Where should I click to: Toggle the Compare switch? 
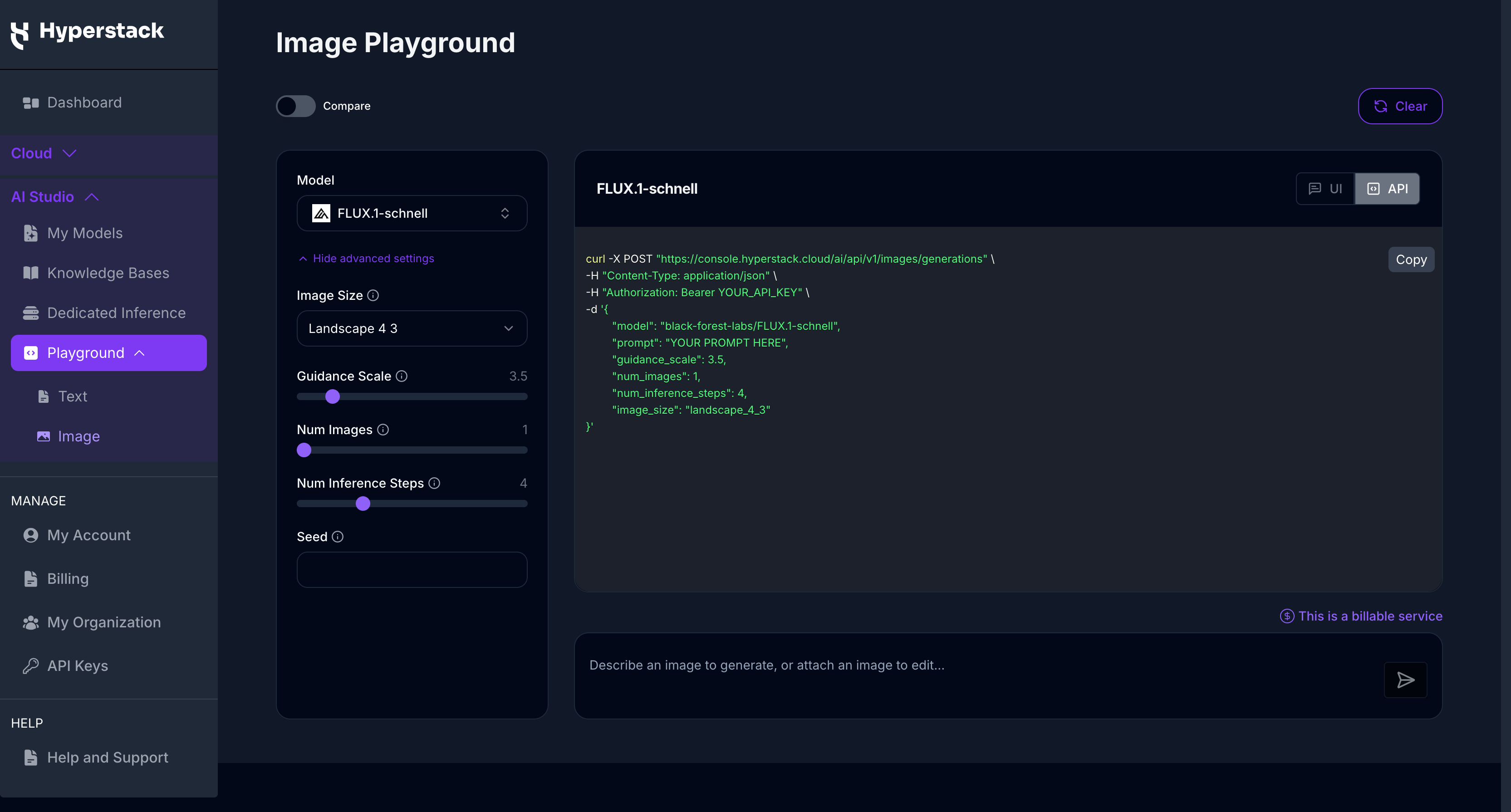(x=296, y=106)
